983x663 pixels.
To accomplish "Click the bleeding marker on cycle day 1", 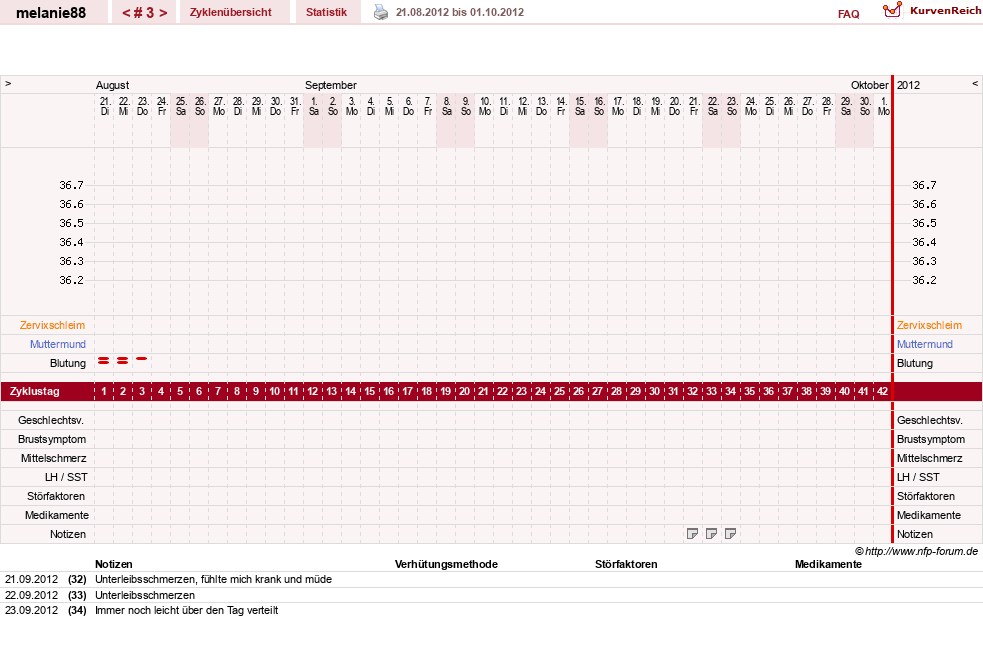I will pos(103,360).
